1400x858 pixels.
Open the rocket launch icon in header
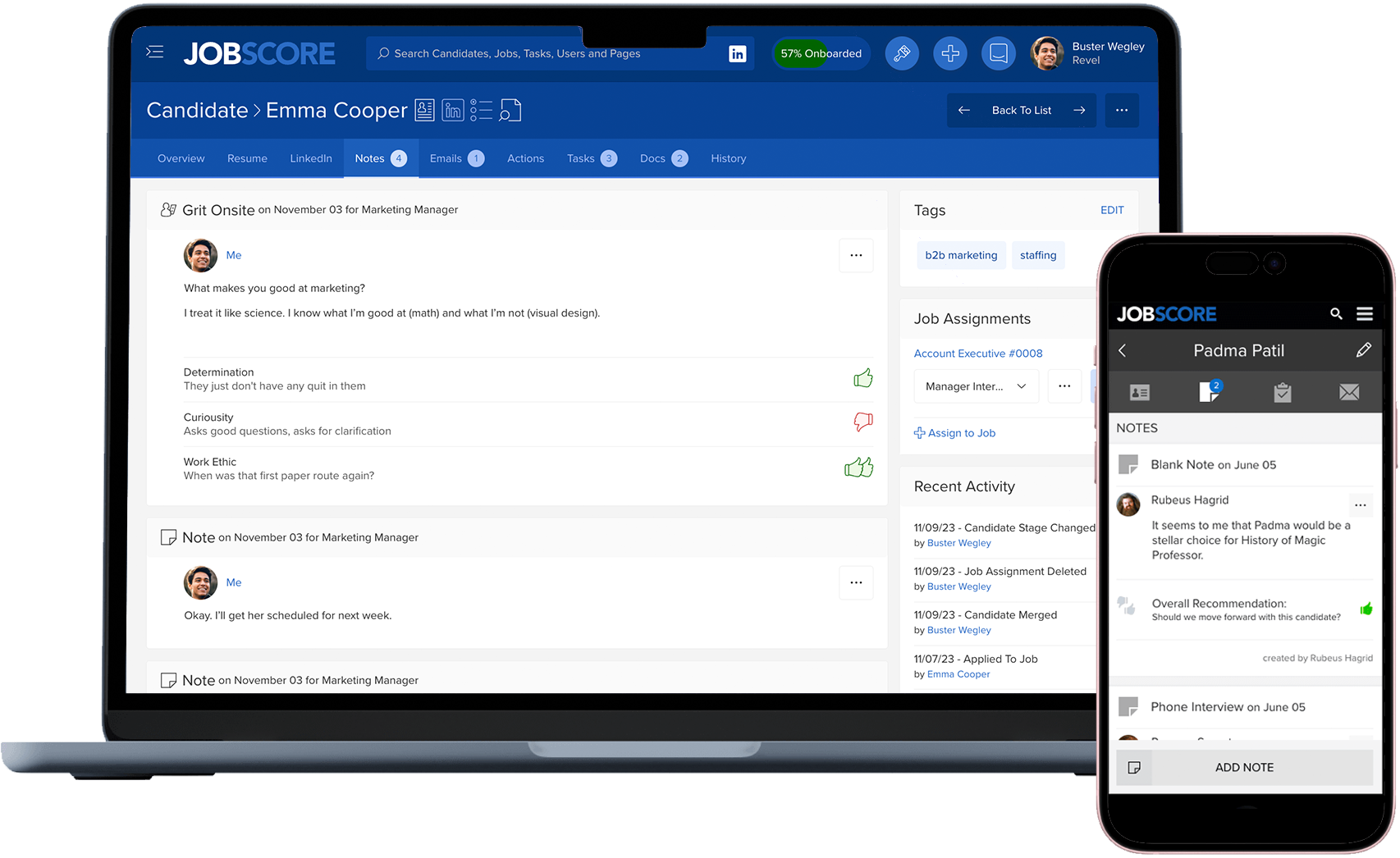(x=902, y=53)
